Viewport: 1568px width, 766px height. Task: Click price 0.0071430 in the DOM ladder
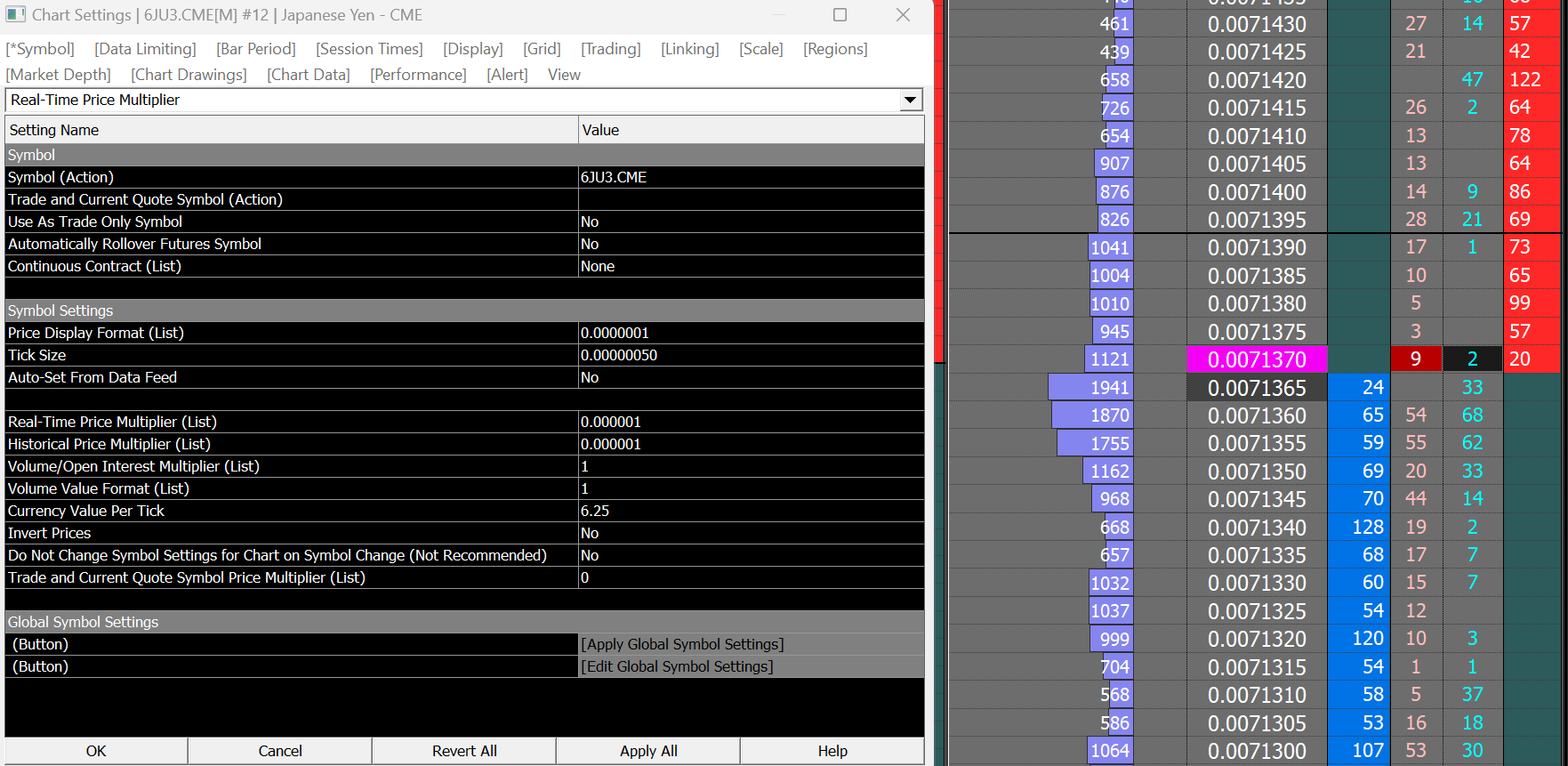(x=1257, y=24)
